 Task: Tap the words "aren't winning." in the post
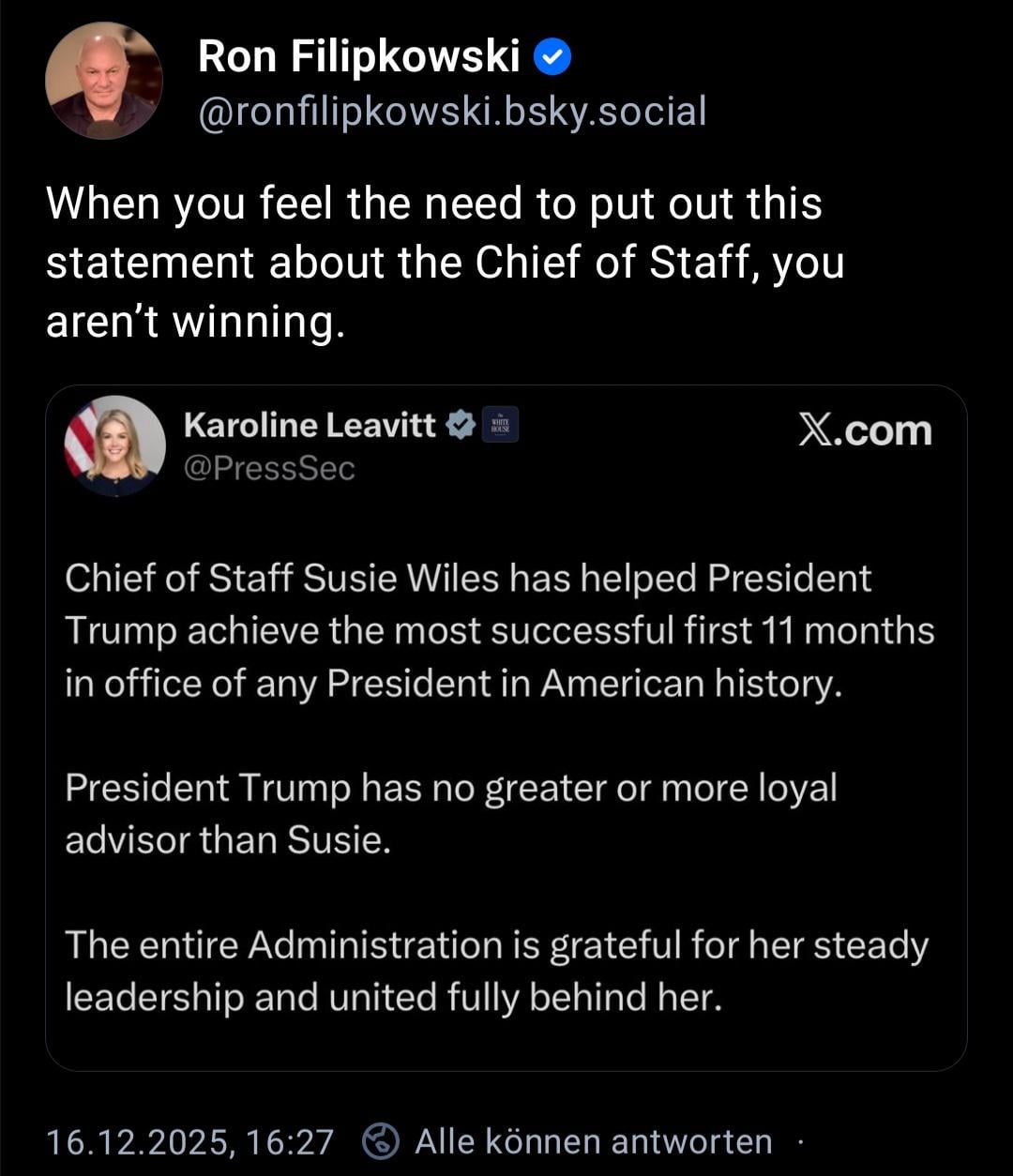[x=190, y=322]
